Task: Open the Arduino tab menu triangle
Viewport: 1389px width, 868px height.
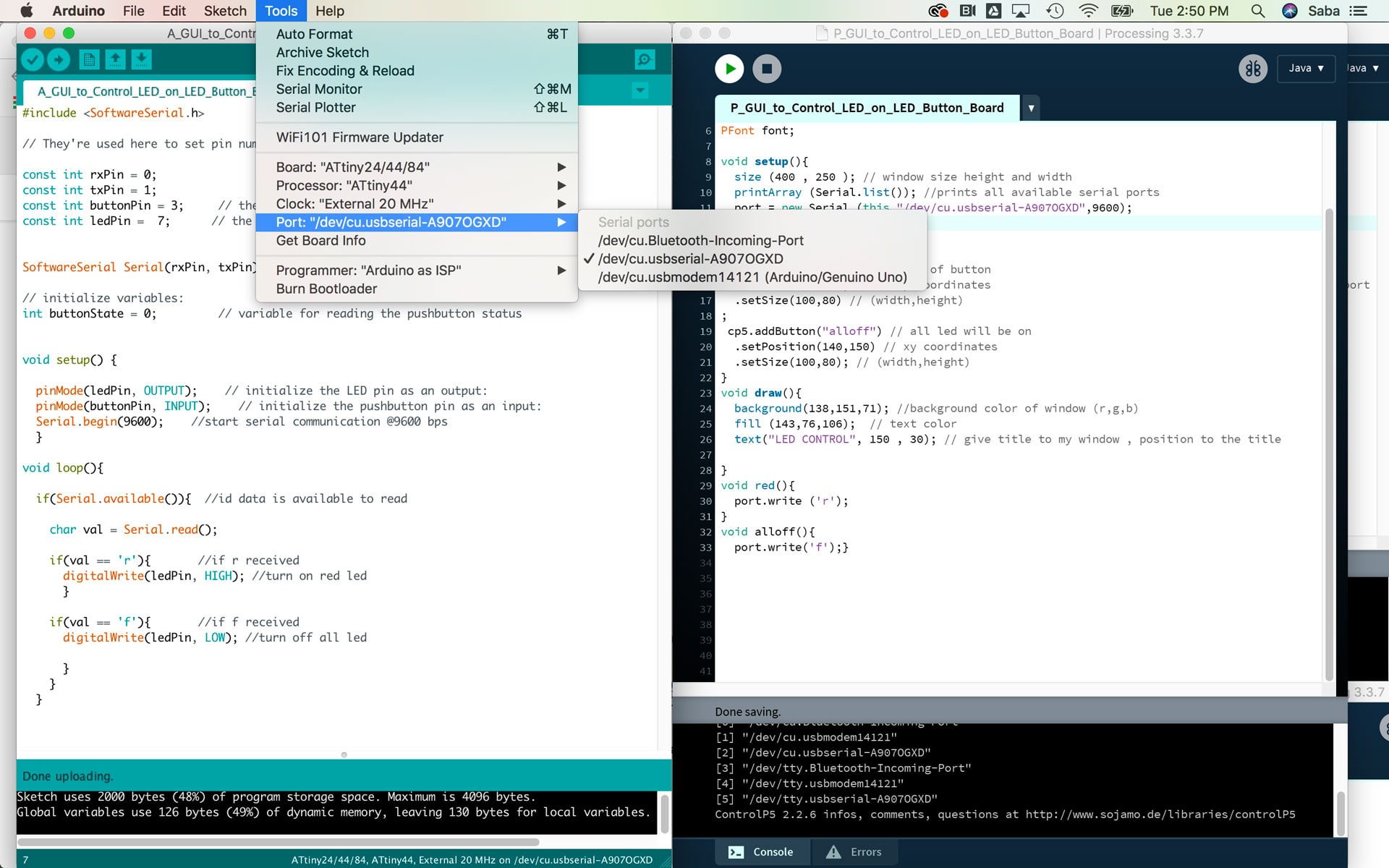Action: [x=640, y=90]
